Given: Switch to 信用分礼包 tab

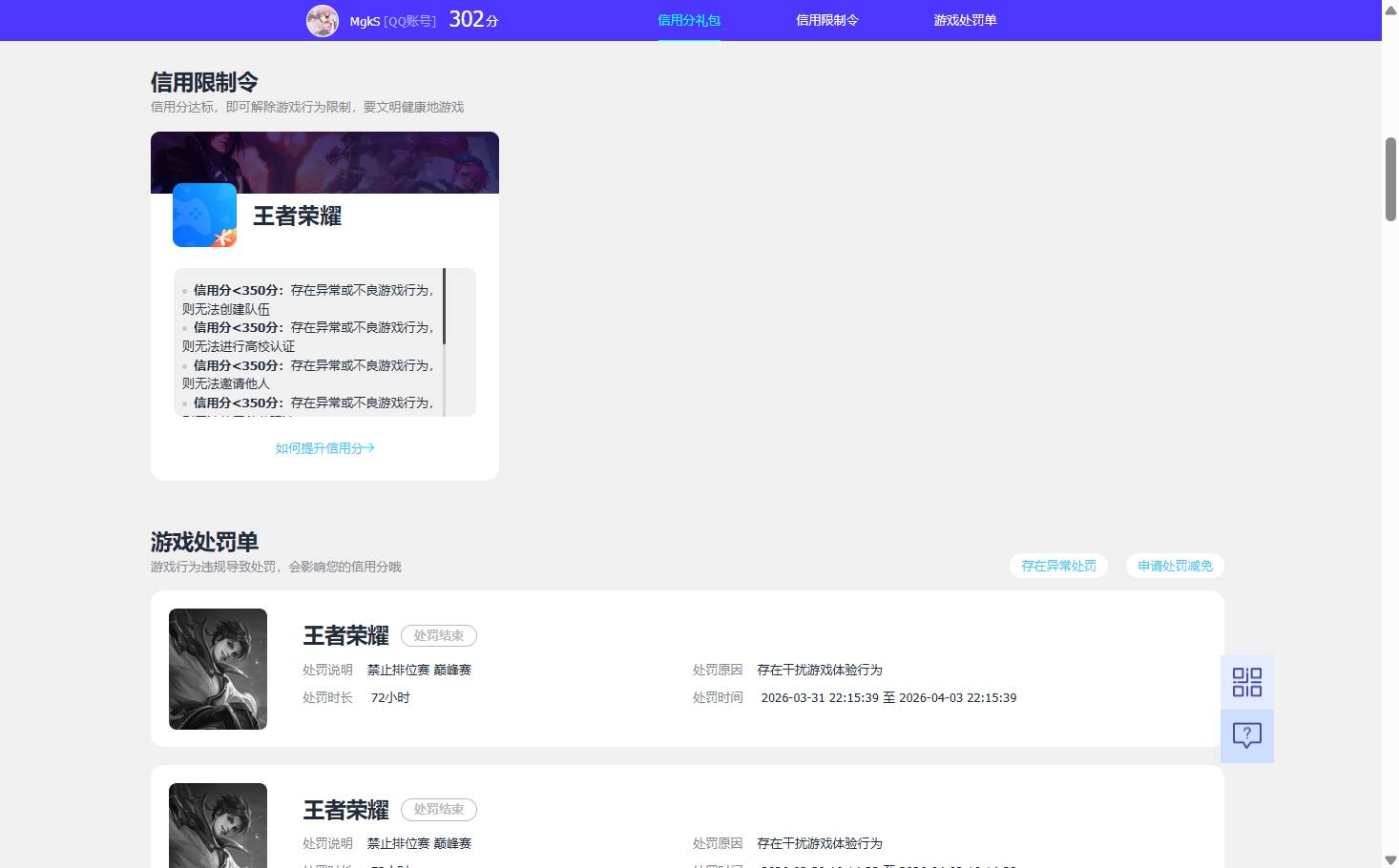Looking at the screenshot, I should 689,20.
